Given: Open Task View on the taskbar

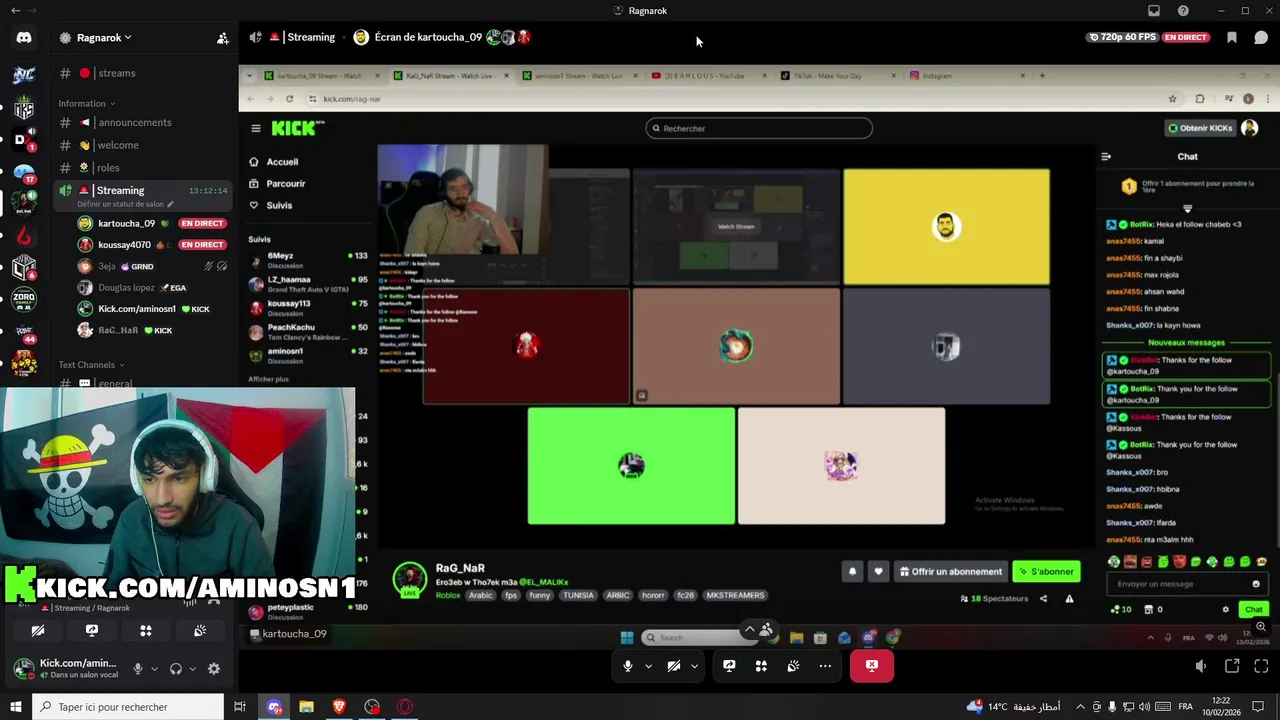Looking at the screenshot, I should [240, 707].
